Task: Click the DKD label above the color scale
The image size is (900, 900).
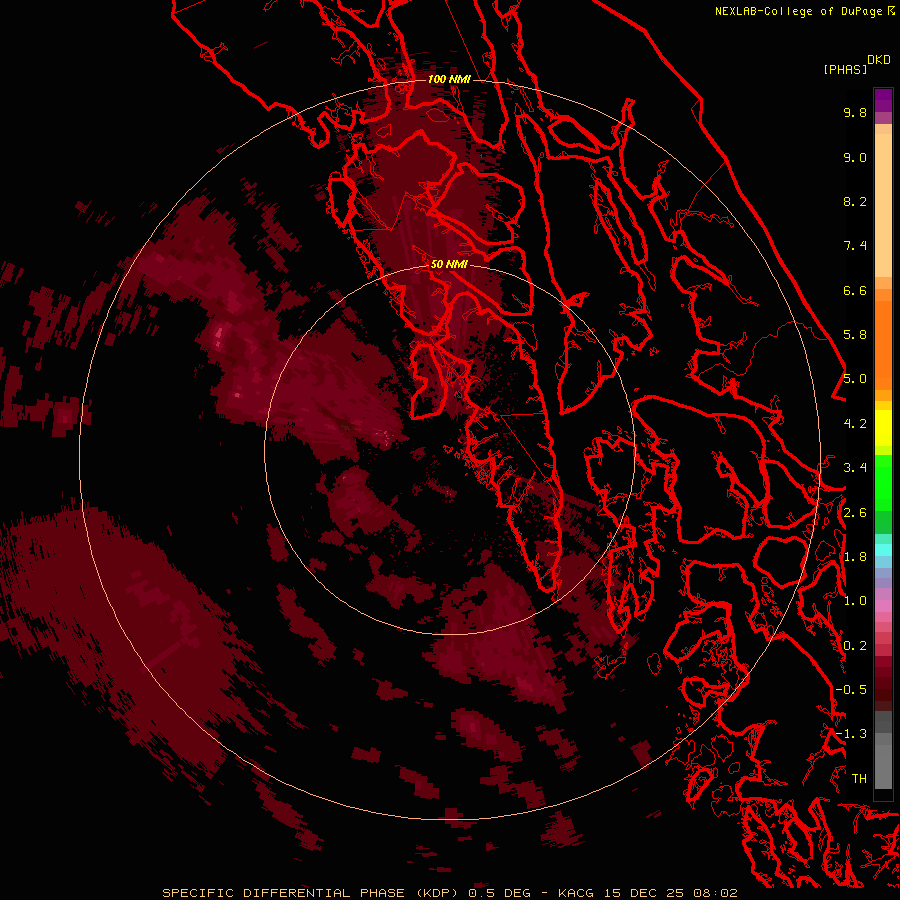Action: [879, 60]
